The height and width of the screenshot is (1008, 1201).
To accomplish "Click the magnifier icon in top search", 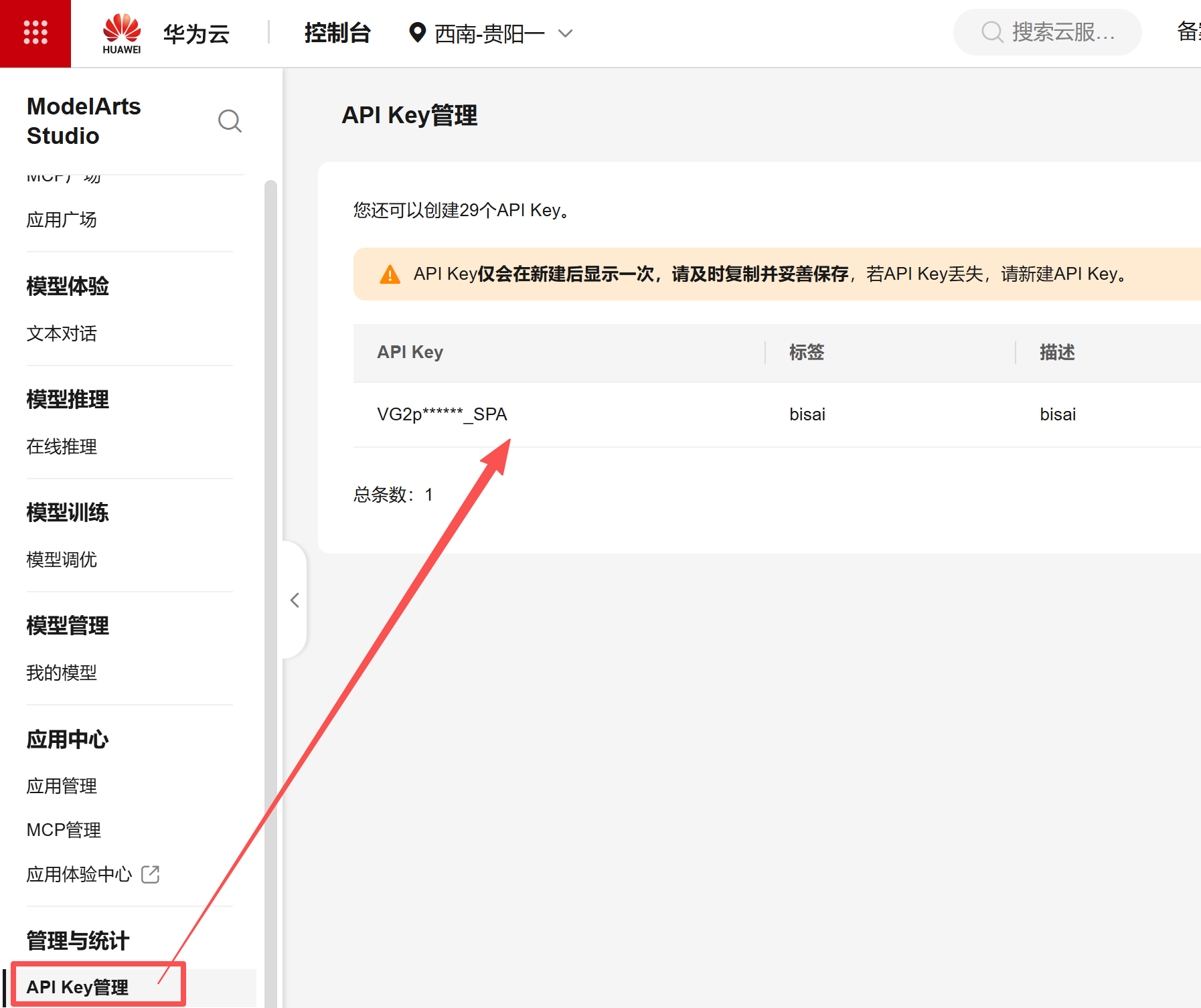I will (x=992, y=31).
